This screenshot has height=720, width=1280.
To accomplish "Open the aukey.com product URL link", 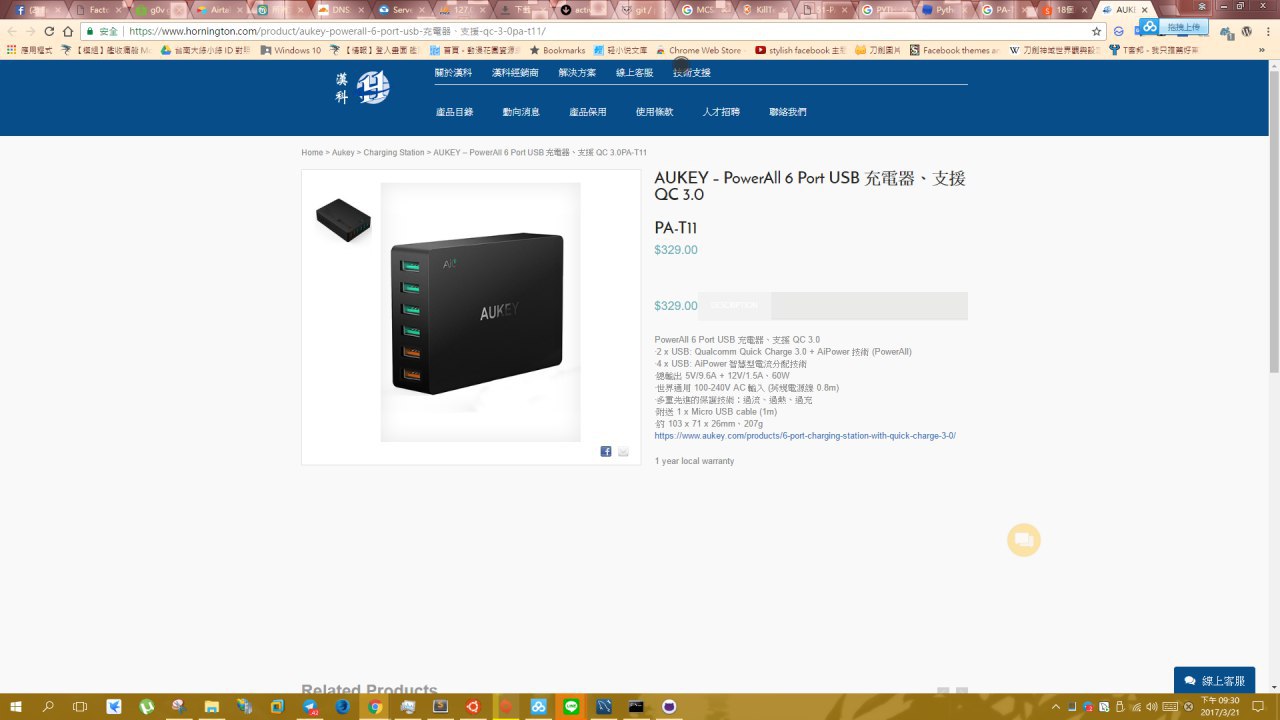I will click(805, 436).
